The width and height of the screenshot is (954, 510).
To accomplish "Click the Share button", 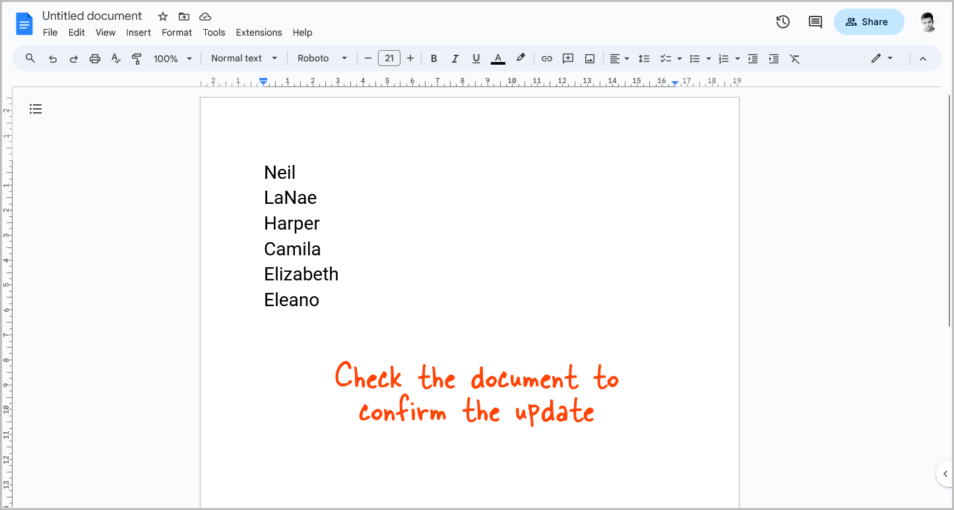I will [869, 22].
